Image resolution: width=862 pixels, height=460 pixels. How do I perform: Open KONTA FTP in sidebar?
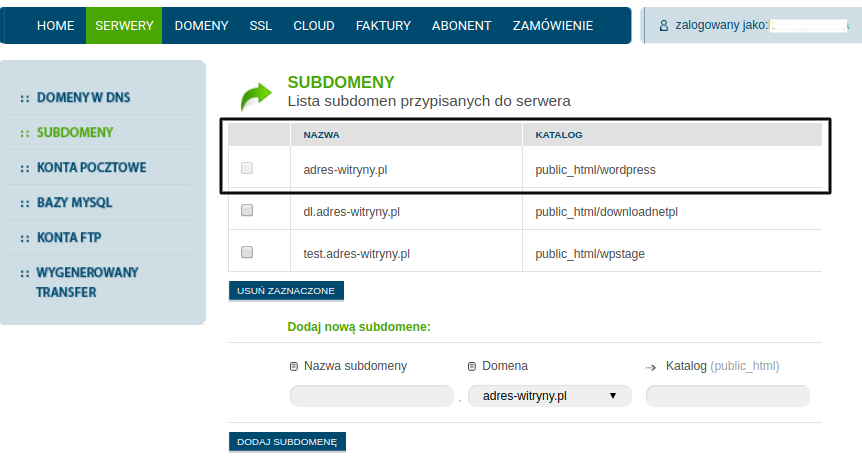pyautogui.click(x=69, y=237)
